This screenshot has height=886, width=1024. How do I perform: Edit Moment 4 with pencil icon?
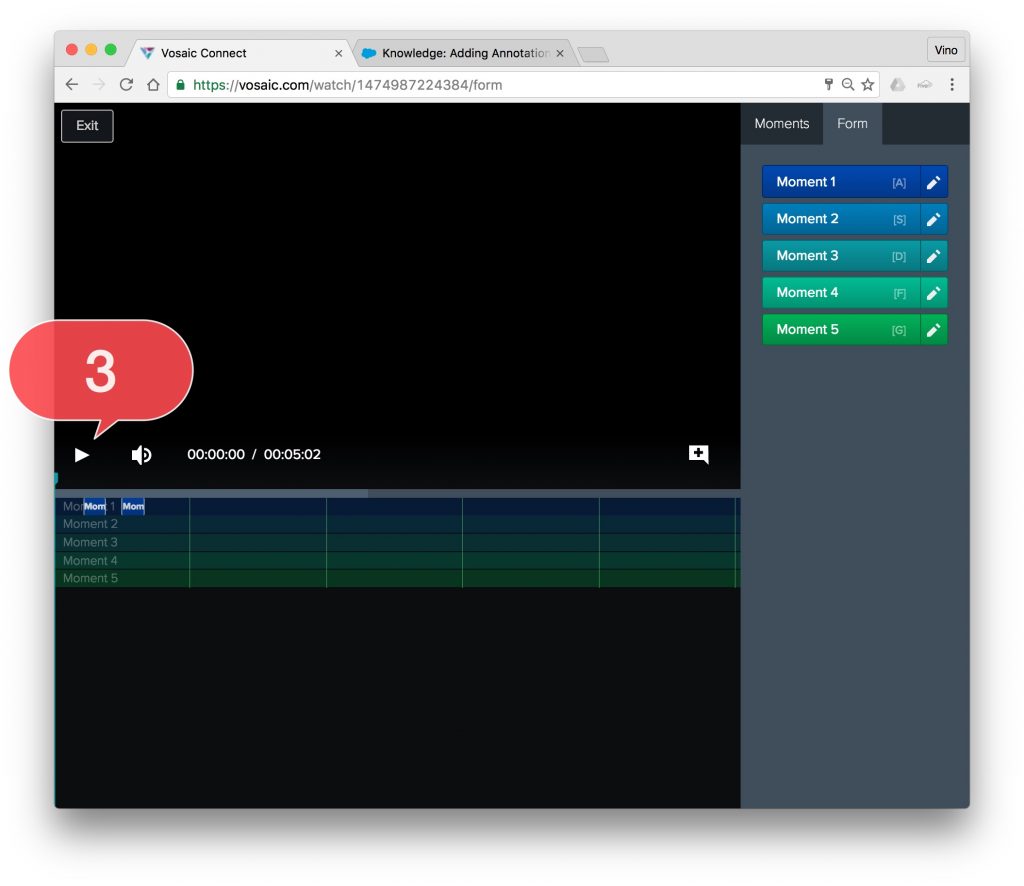933,293
